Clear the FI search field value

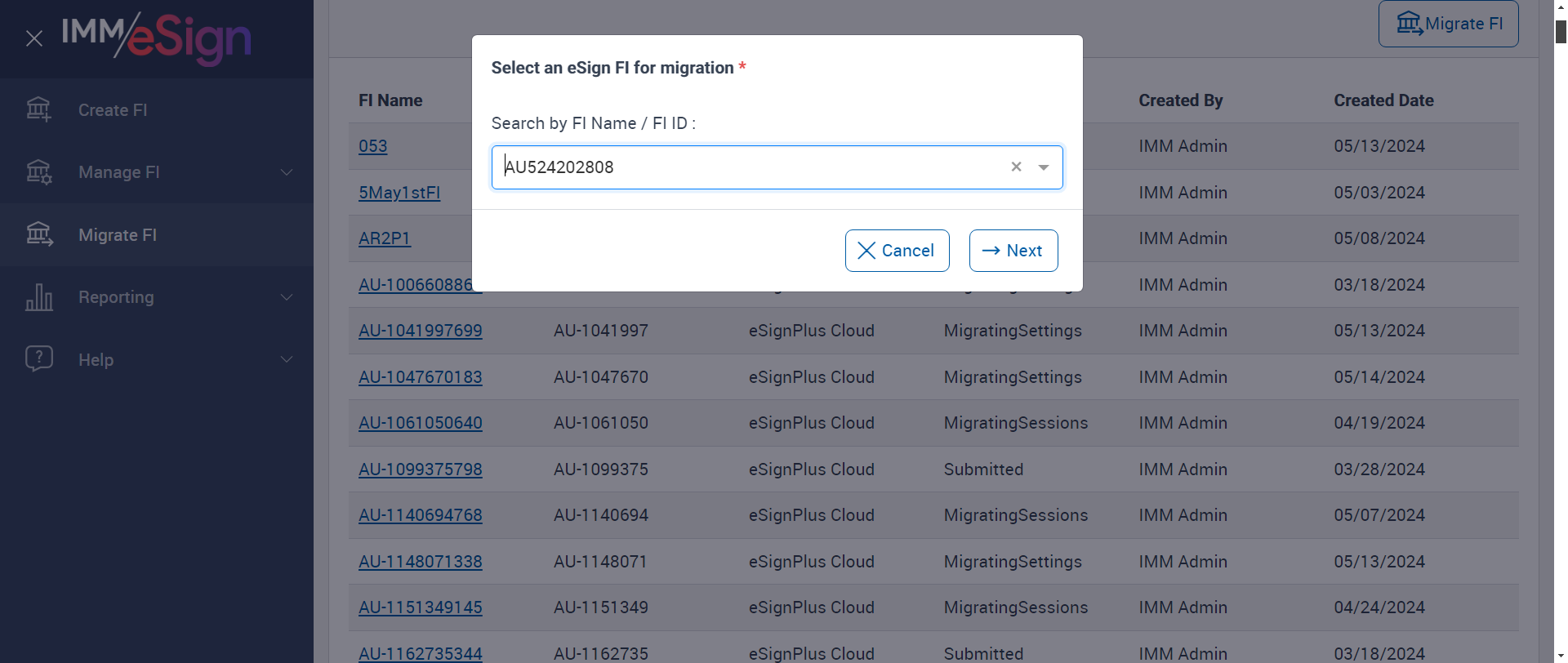pyautogui.click(x=1016, y=167)
